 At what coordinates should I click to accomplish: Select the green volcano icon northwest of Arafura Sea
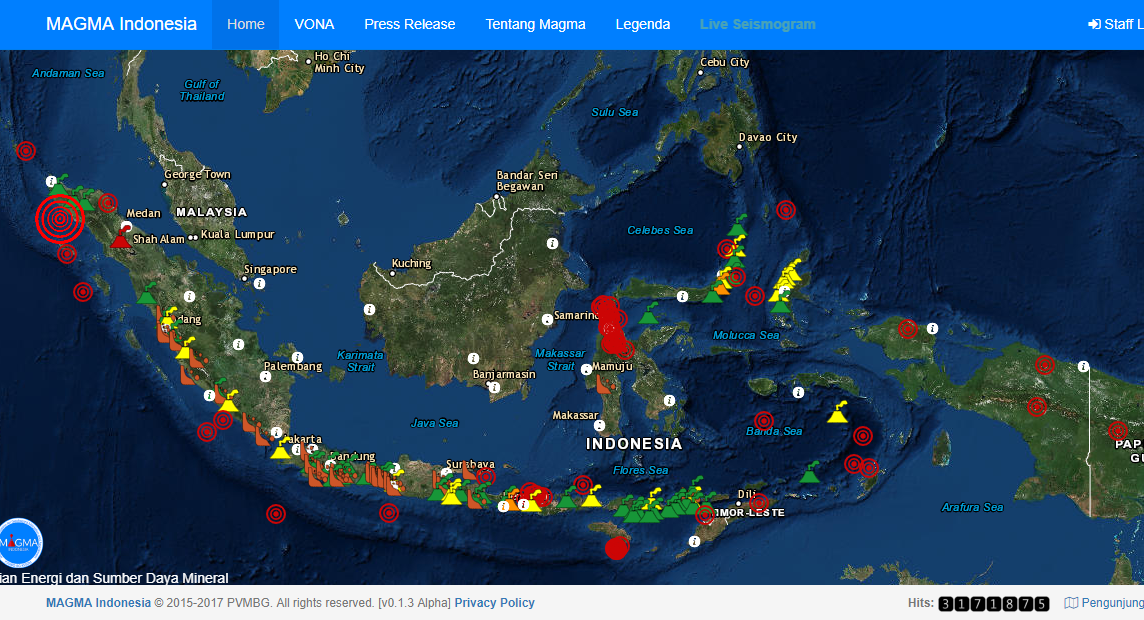pyautogui.click(x=810, y=473)
